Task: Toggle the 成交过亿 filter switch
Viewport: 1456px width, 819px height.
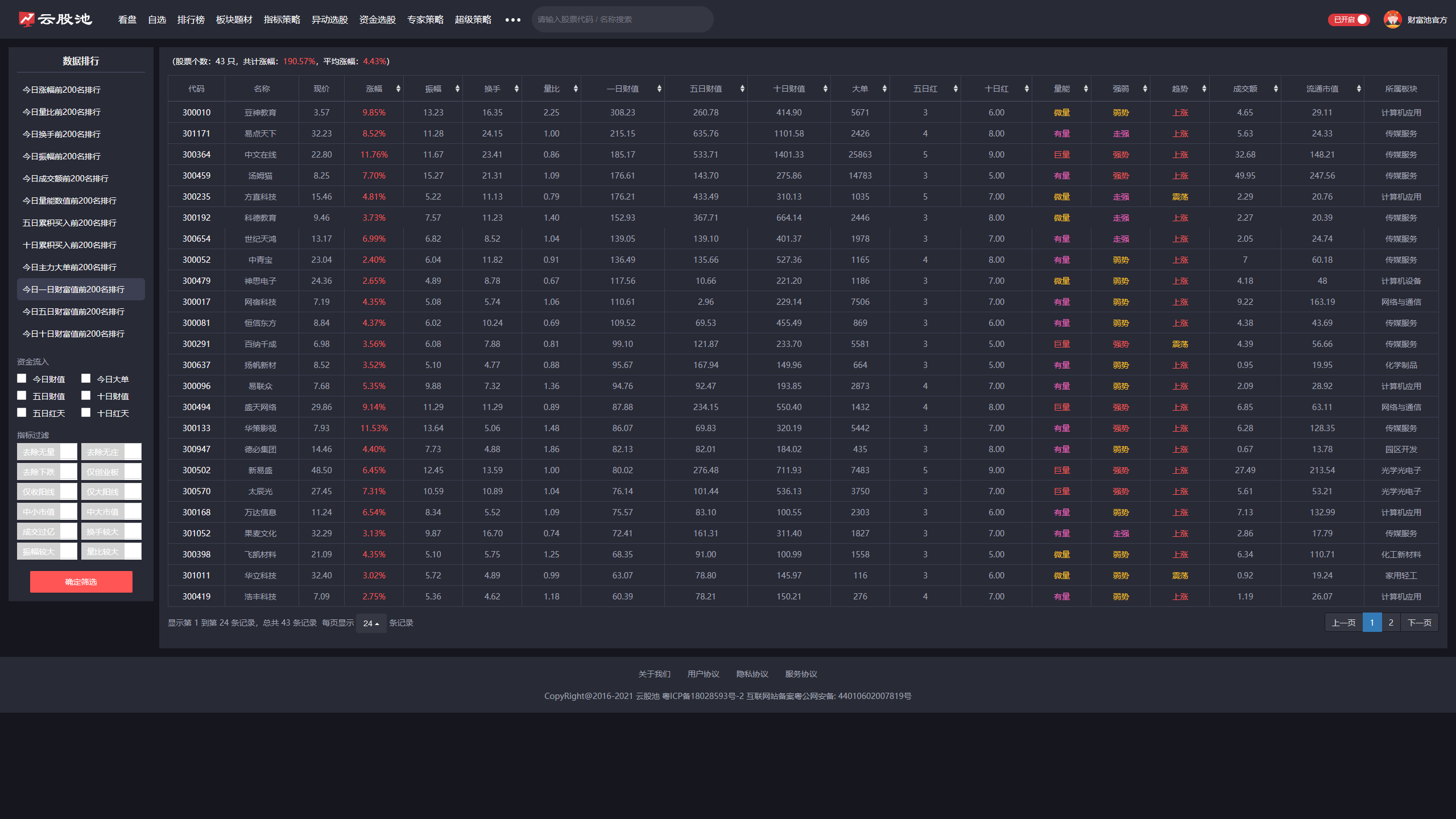Action: coord(47,531)
